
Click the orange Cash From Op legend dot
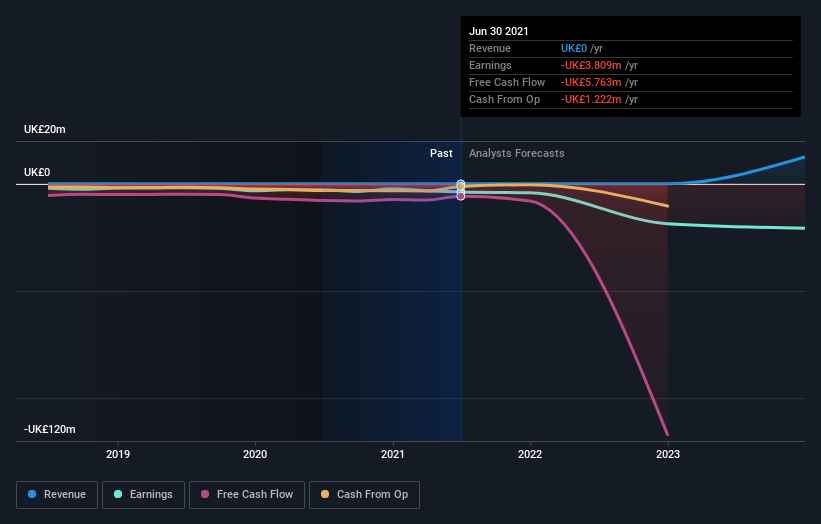(325, 494)
